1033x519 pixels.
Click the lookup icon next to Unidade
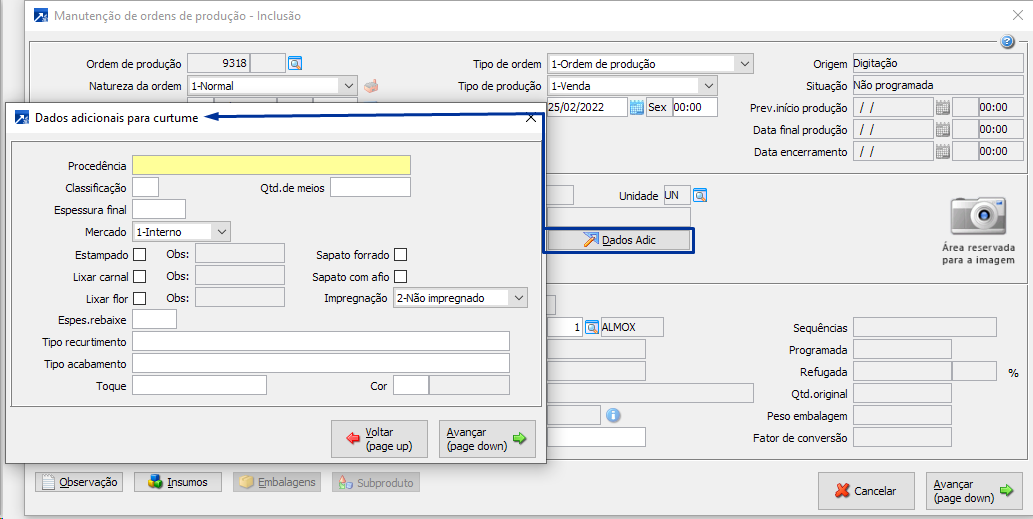[700, 196]
